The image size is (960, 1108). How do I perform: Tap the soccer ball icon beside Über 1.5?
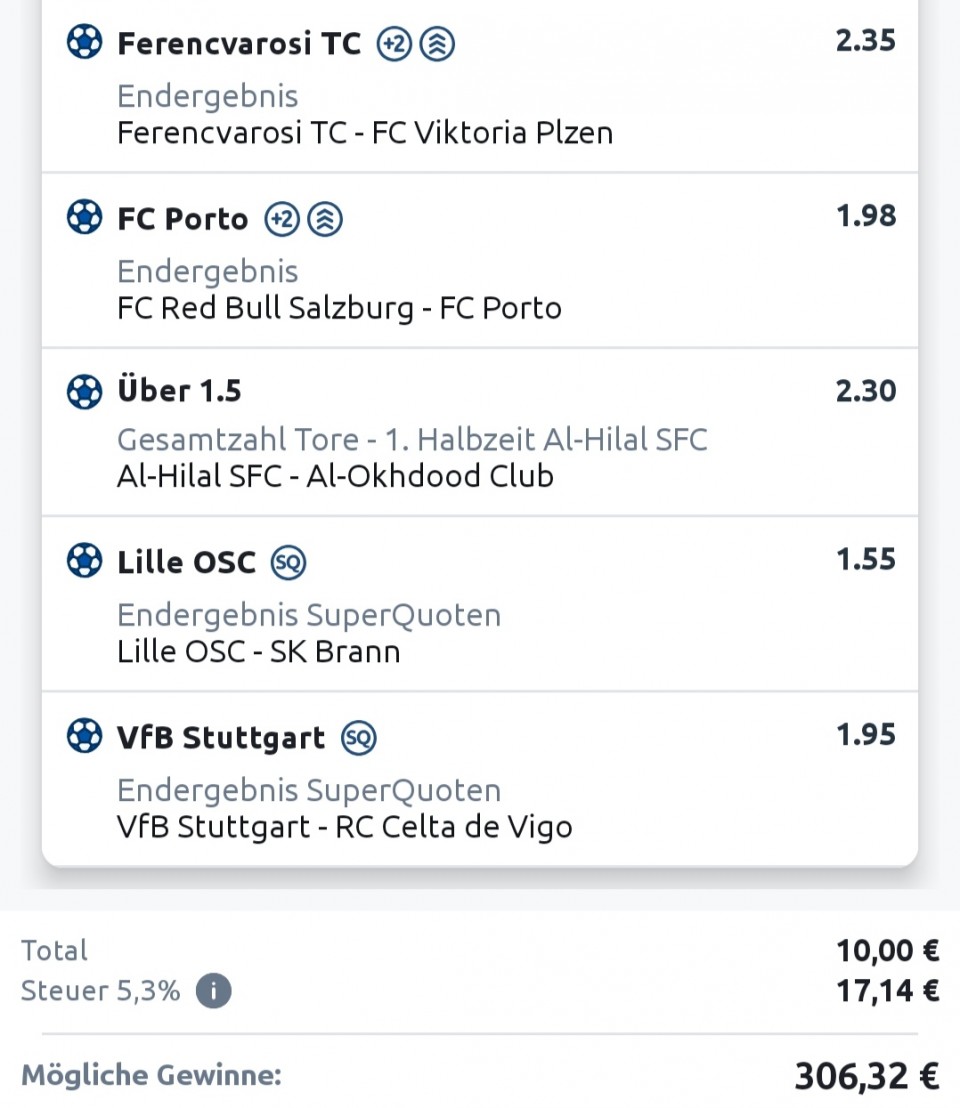coord(84,391)
